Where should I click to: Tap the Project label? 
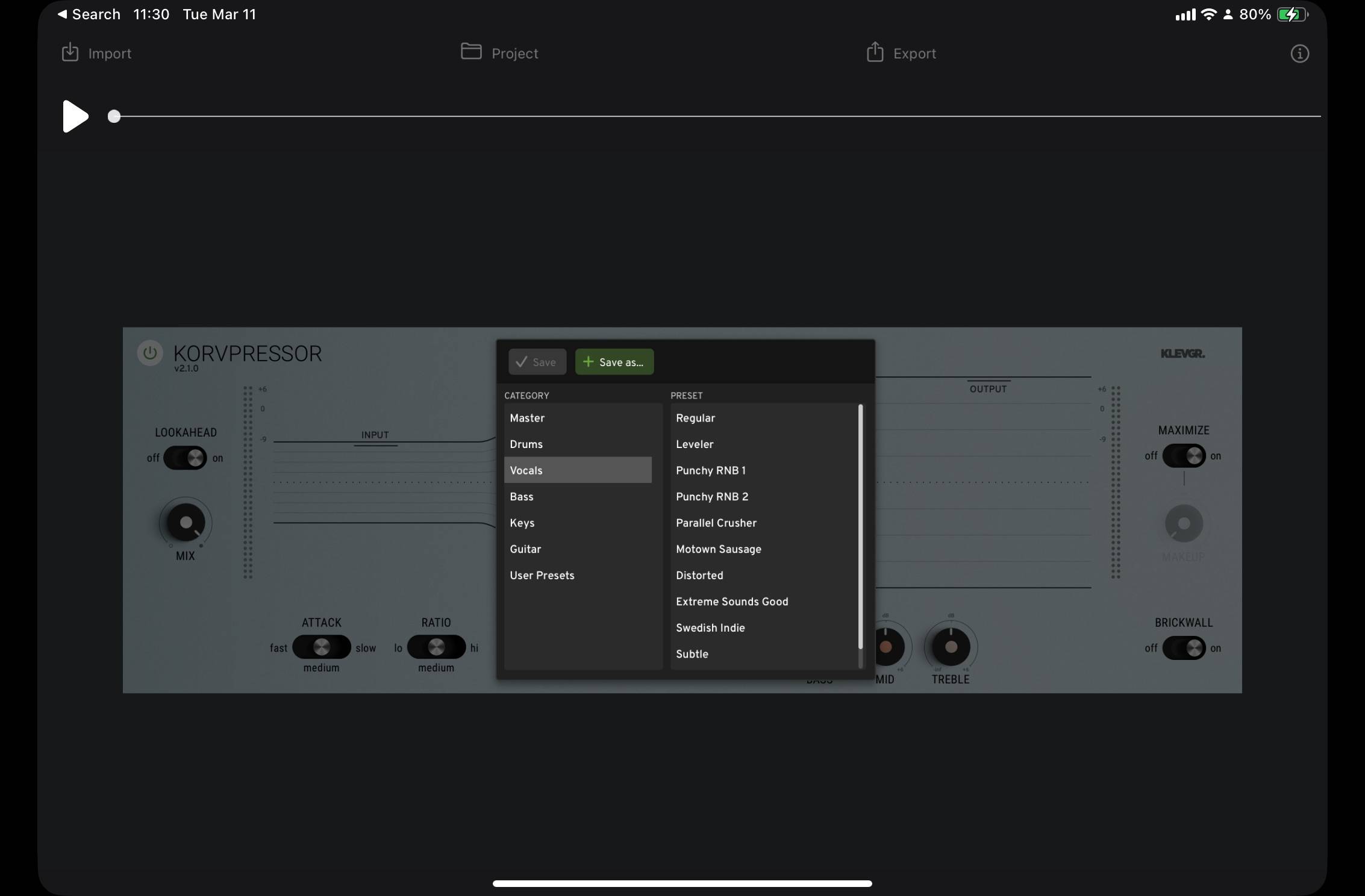(x=515, y=54)
